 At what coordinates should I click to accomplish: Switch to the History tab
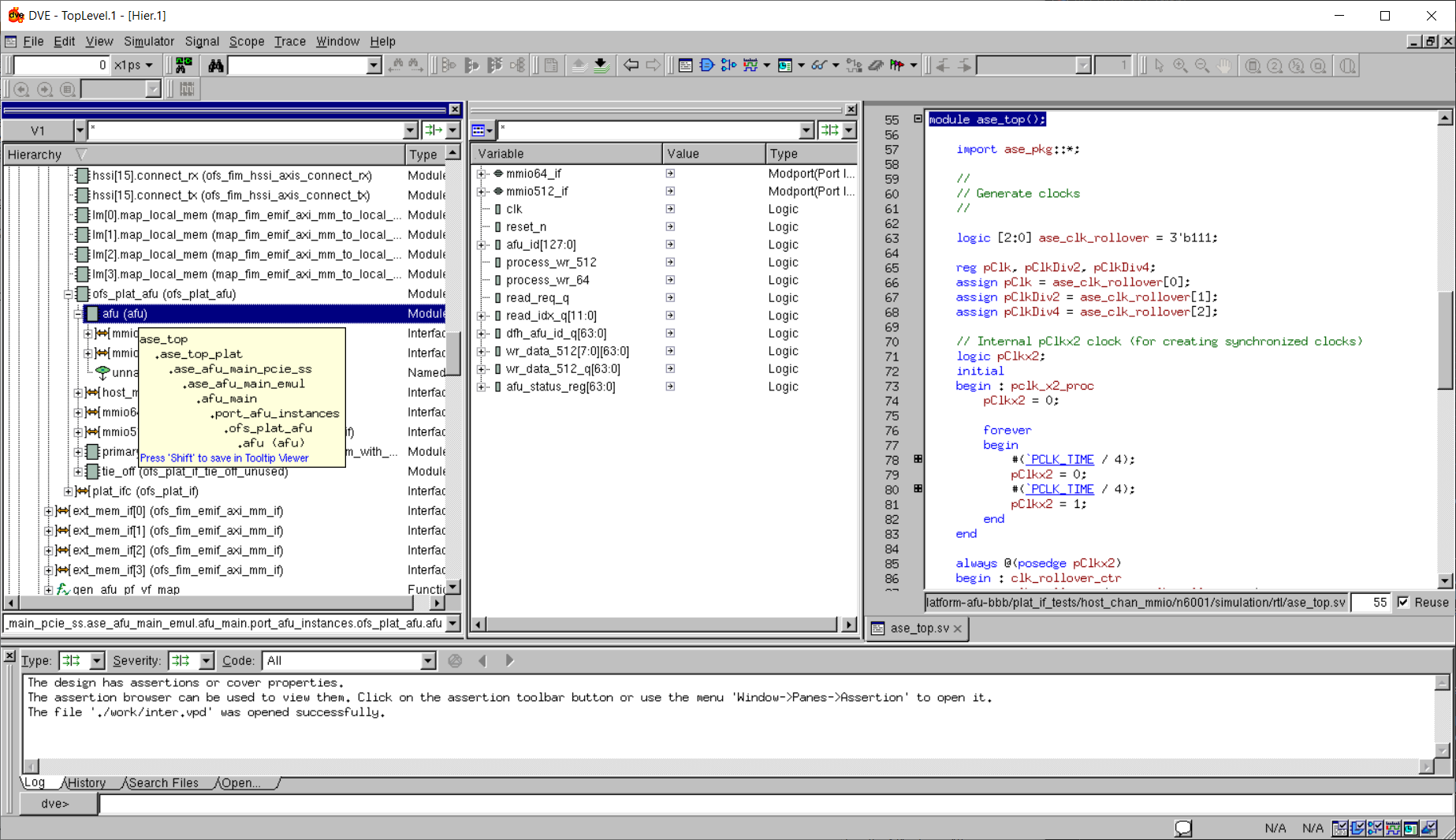[86, 782]
